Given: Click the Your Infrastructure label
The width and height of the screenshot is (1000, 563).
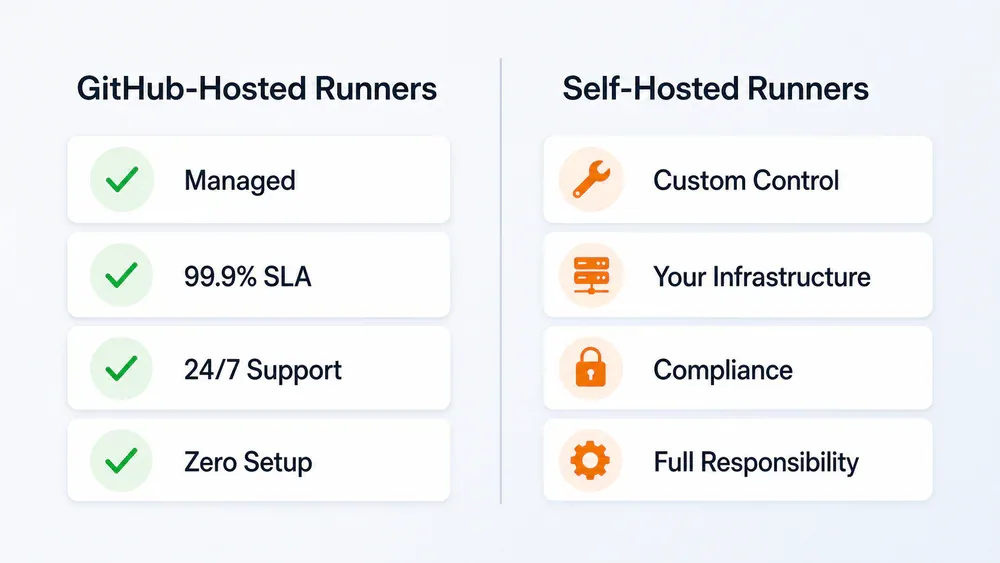Looking at the screenshot, I should (x=761, y=277).
